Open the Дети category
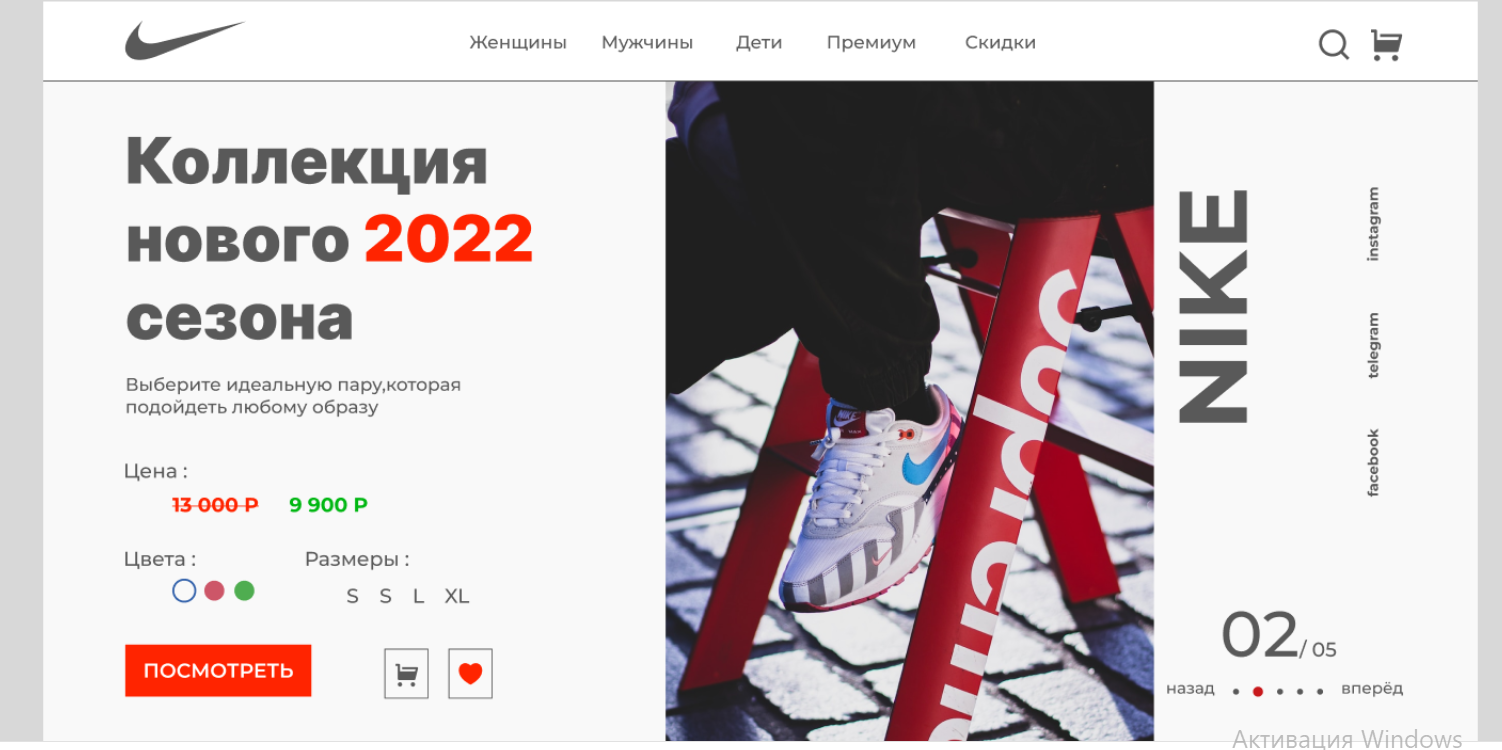This screenshot has height=750, width=1502. (x=759, y=43)
